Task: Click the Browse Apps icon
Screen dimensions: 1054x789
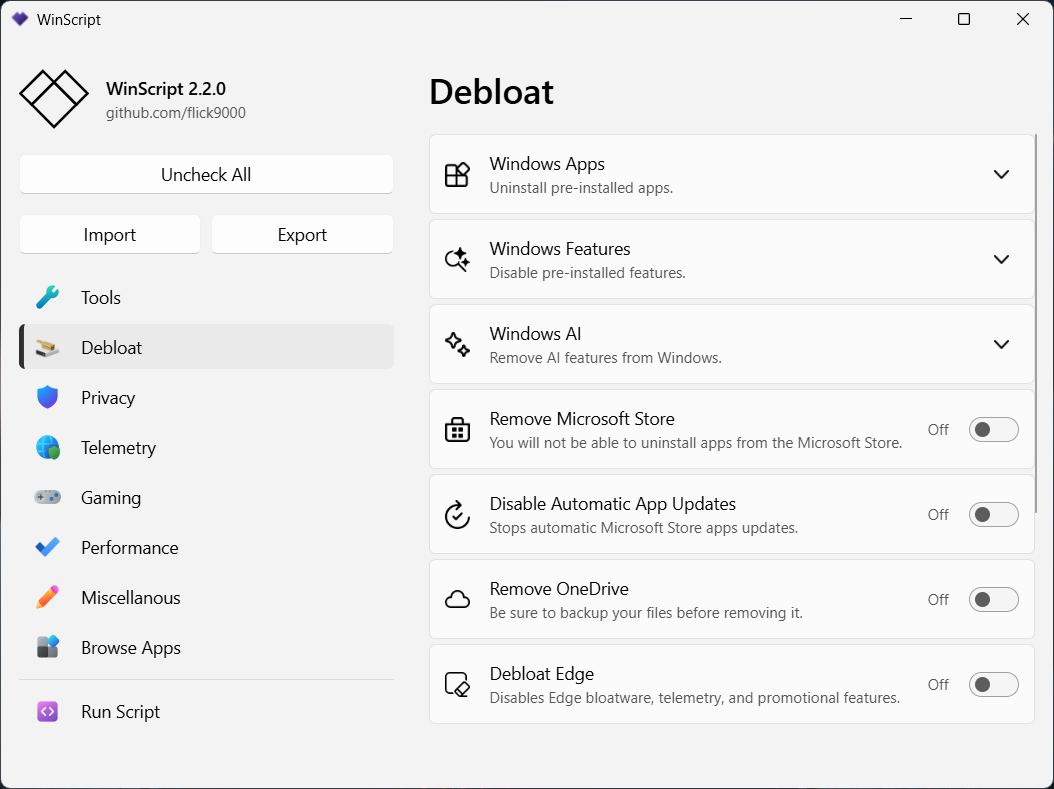Action: pos(47,648)
